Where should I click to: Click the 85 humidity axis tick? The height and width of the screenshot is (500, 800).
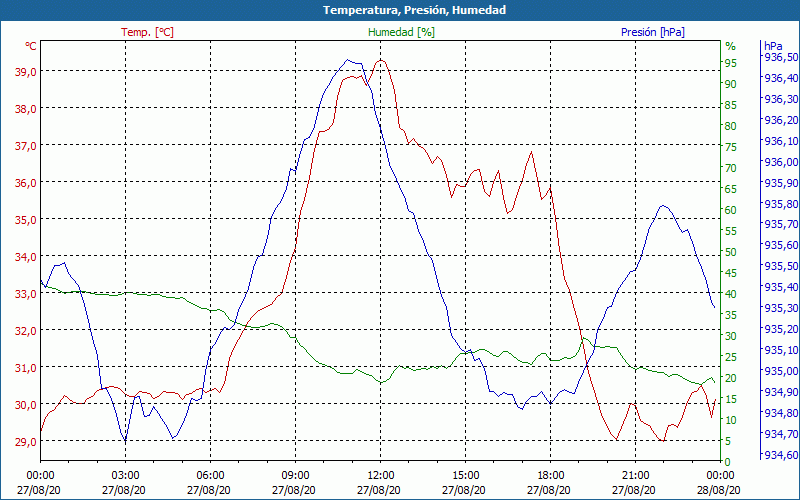(x=731, y=105)
